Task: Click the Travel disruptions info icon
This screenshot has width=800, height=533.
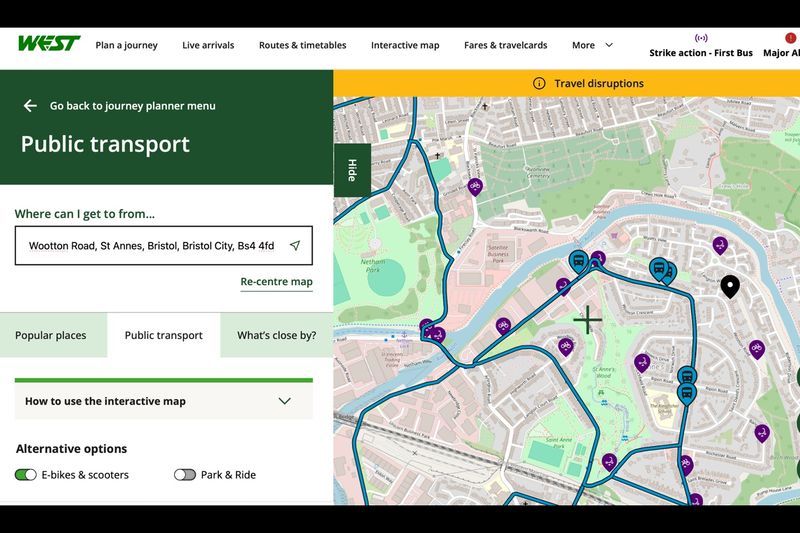Action: coord(539,84)
